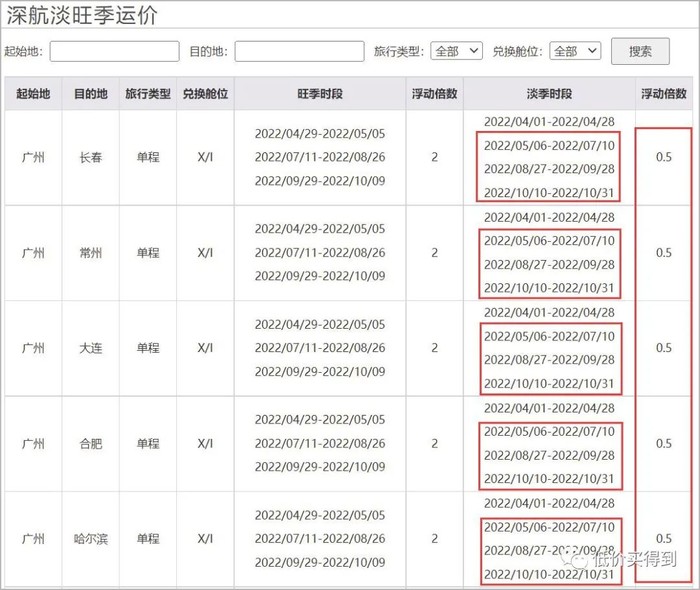Click the 0.5 multiplier in the 长春 row

coord(664,158)
